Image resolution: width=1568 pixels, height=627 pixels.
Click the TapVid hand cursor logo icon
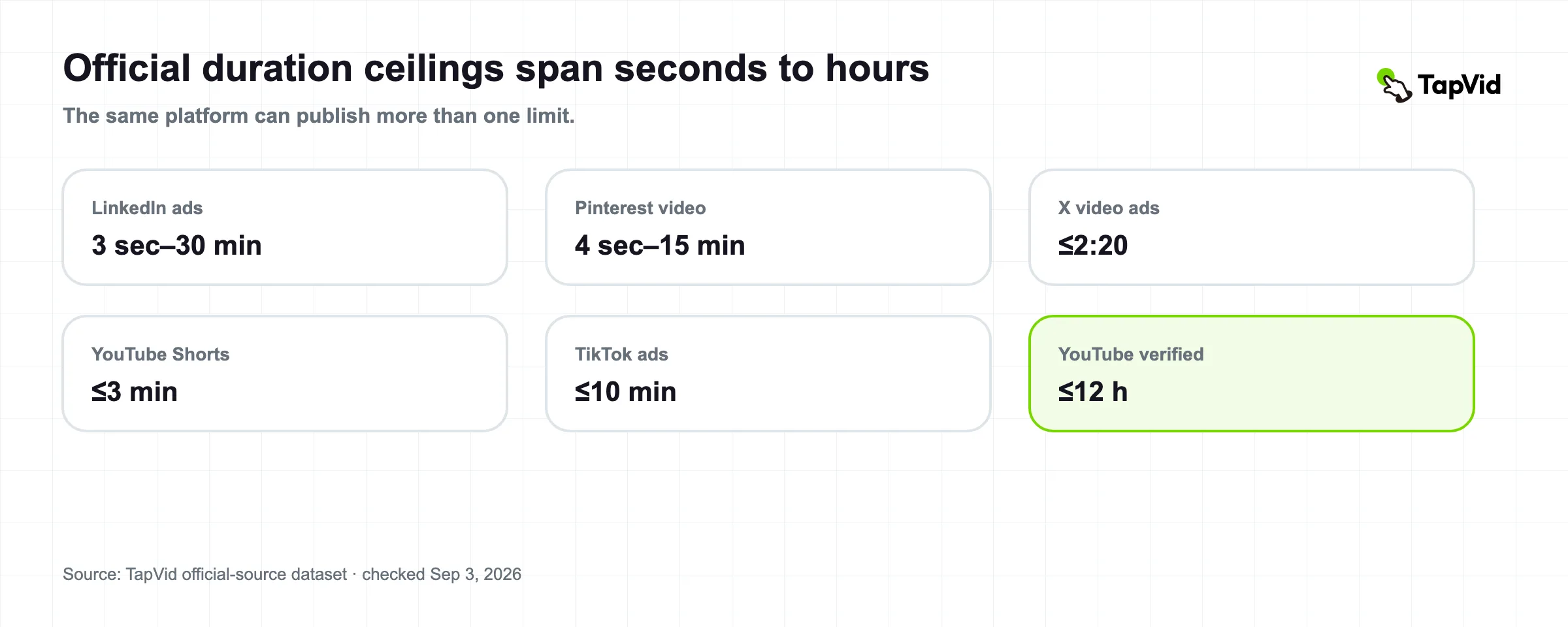(x=1394, y=86)
